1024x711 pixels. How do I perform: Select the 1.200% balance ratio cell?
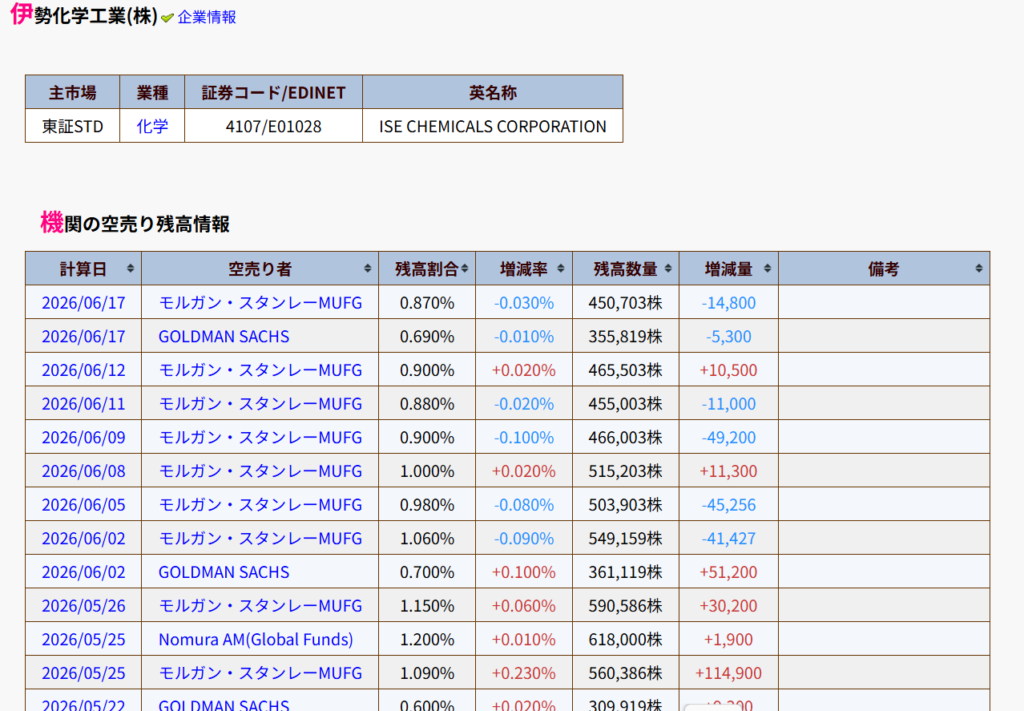pyautogui.click(x=427, y=639)
